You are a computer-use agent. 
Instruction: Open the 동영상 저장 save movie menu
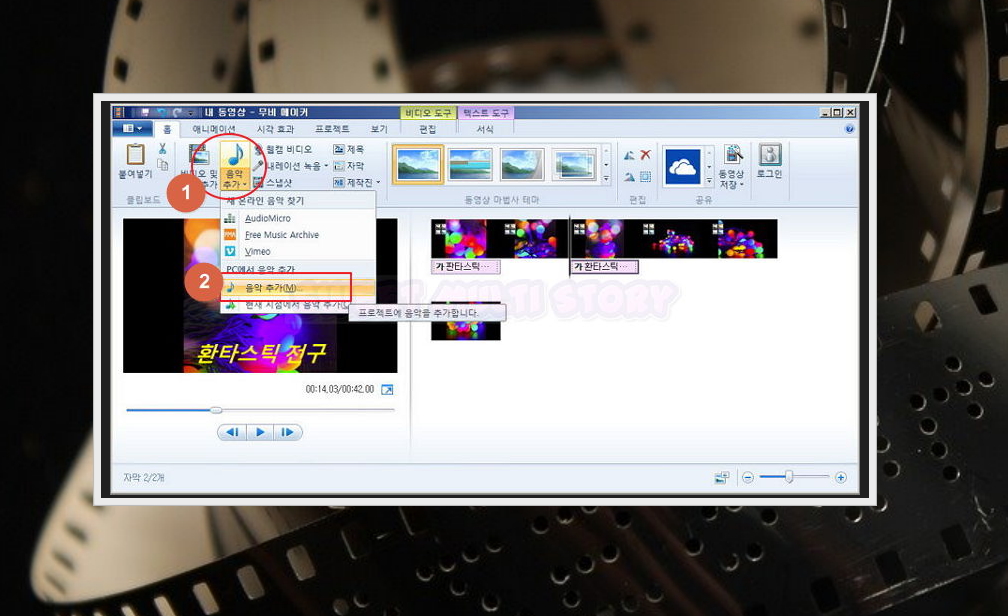click(732, 167)
